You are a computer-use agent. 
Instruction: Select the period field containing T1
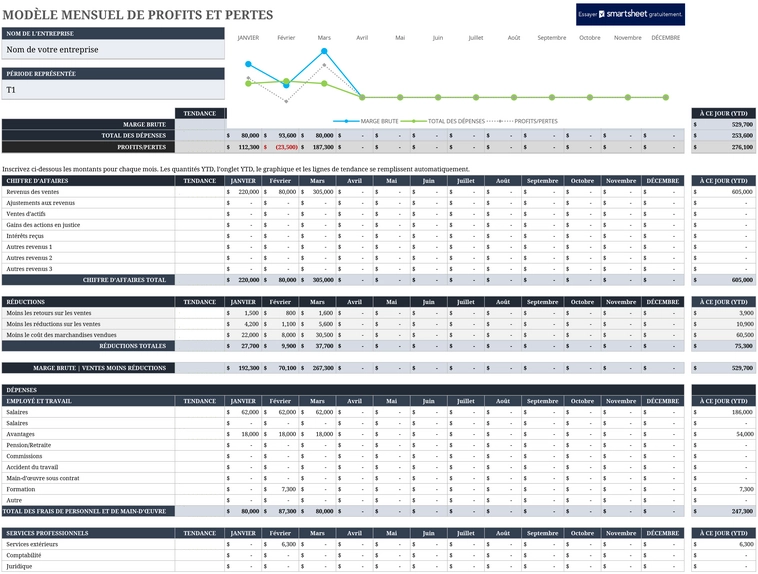tap(113, 90)
